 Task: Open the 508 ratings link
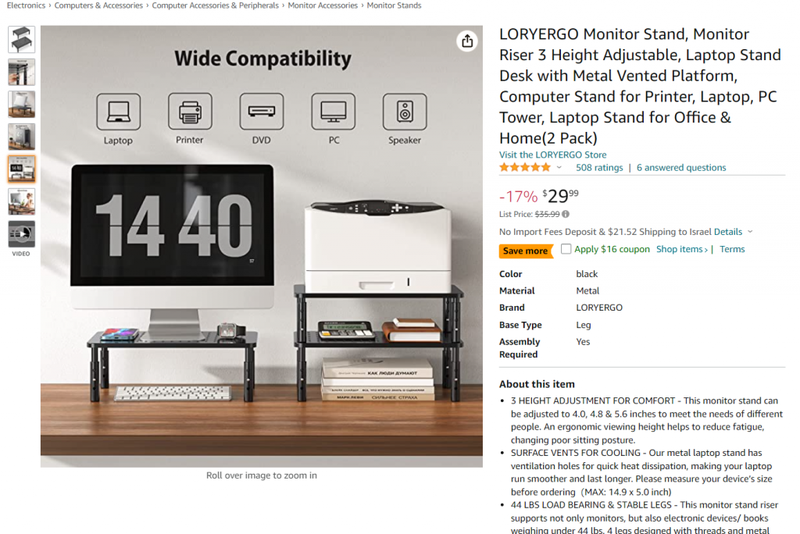(599, 167)
